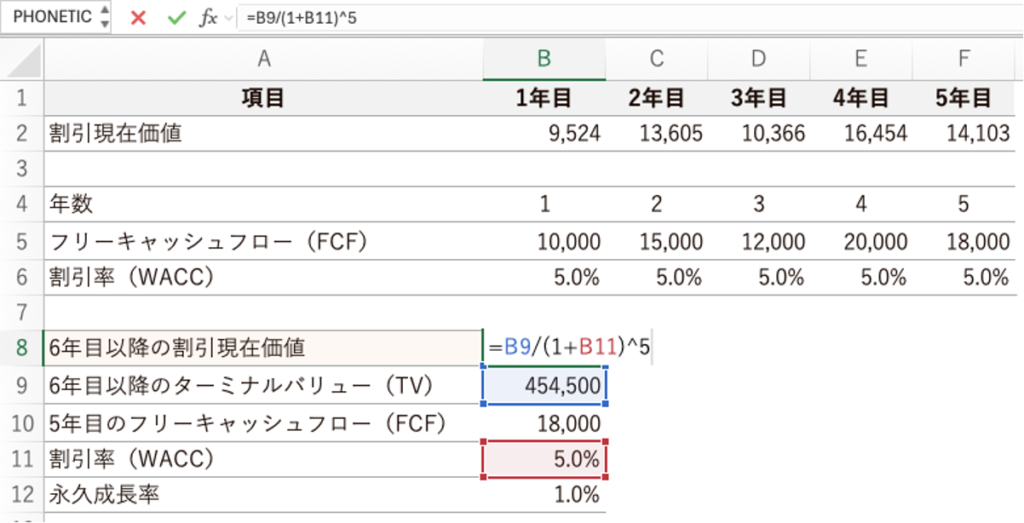This screenshot has height=523, width=1024.
Task: Select column F header
Action: tap(963, 60)
